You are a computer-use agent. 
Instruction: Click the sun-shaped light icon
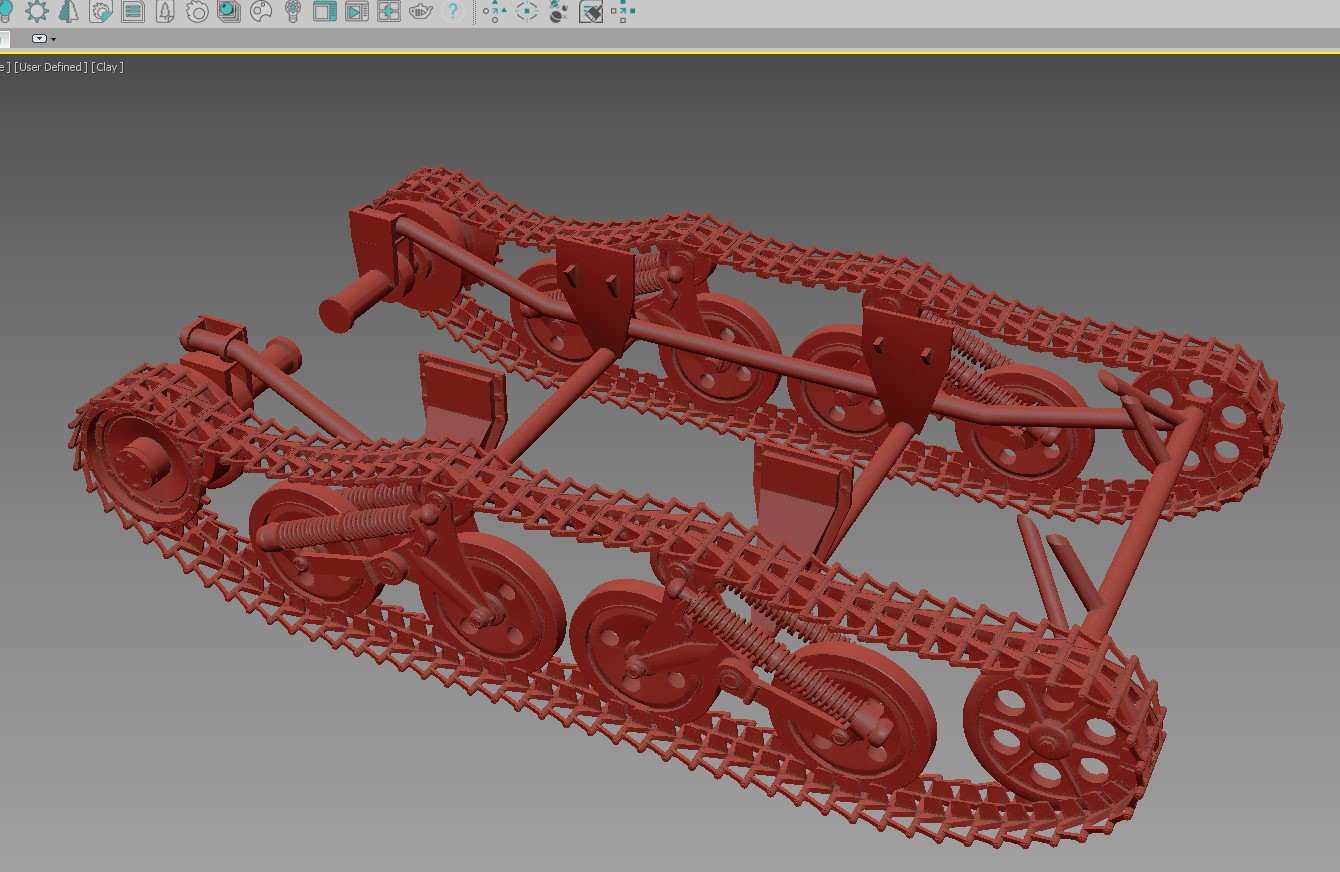(x=37, y=12)
